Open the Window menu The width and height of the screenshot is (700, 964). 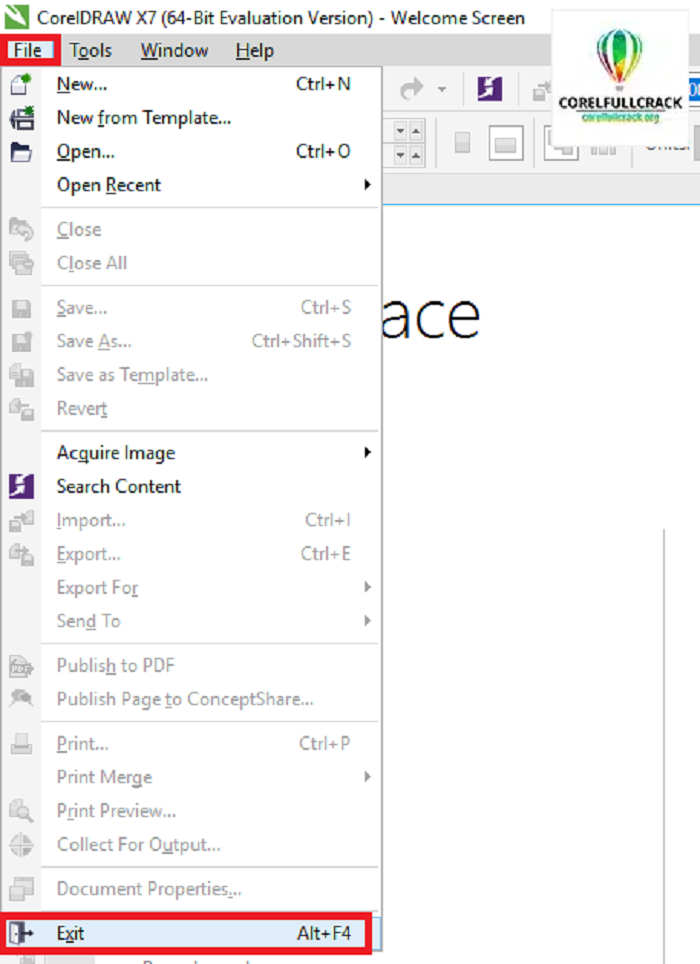tap(175, 50)
